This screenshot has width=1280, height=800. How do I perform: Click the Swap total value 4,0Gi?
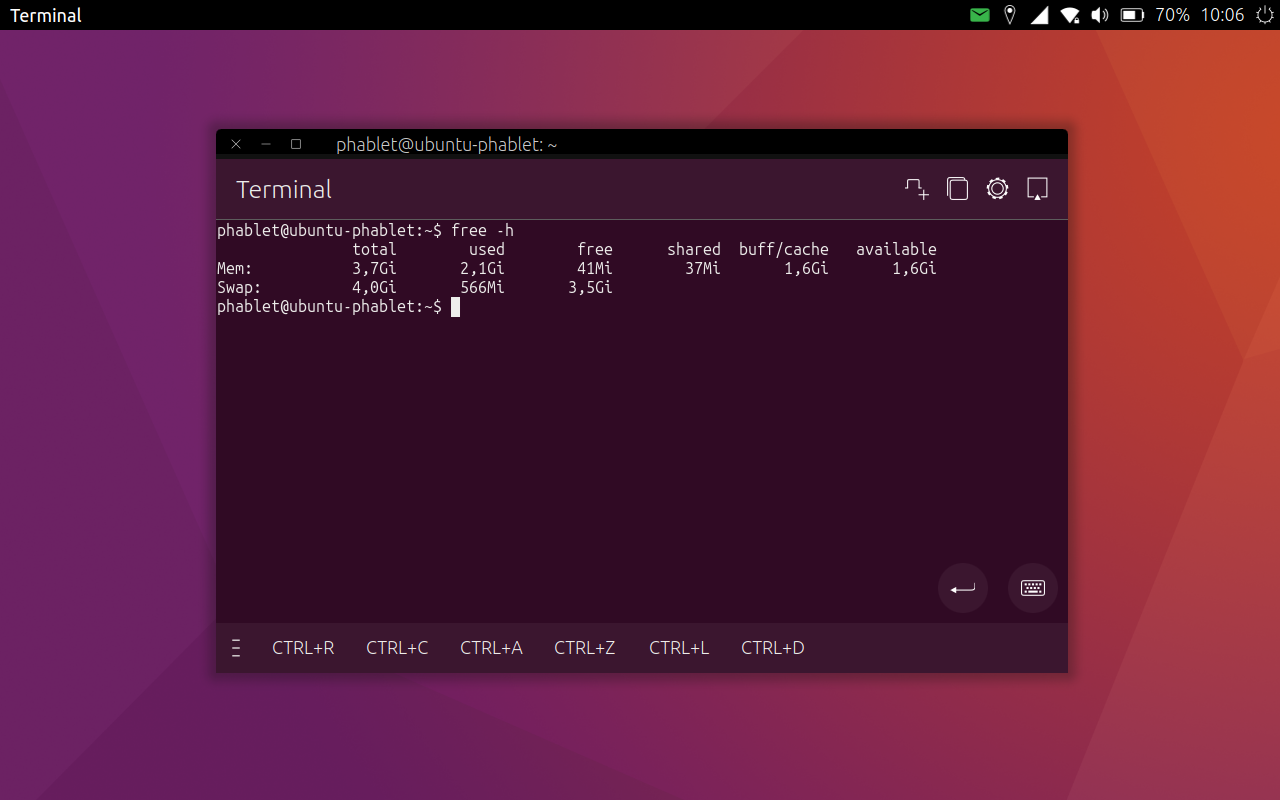coord(374,287)
